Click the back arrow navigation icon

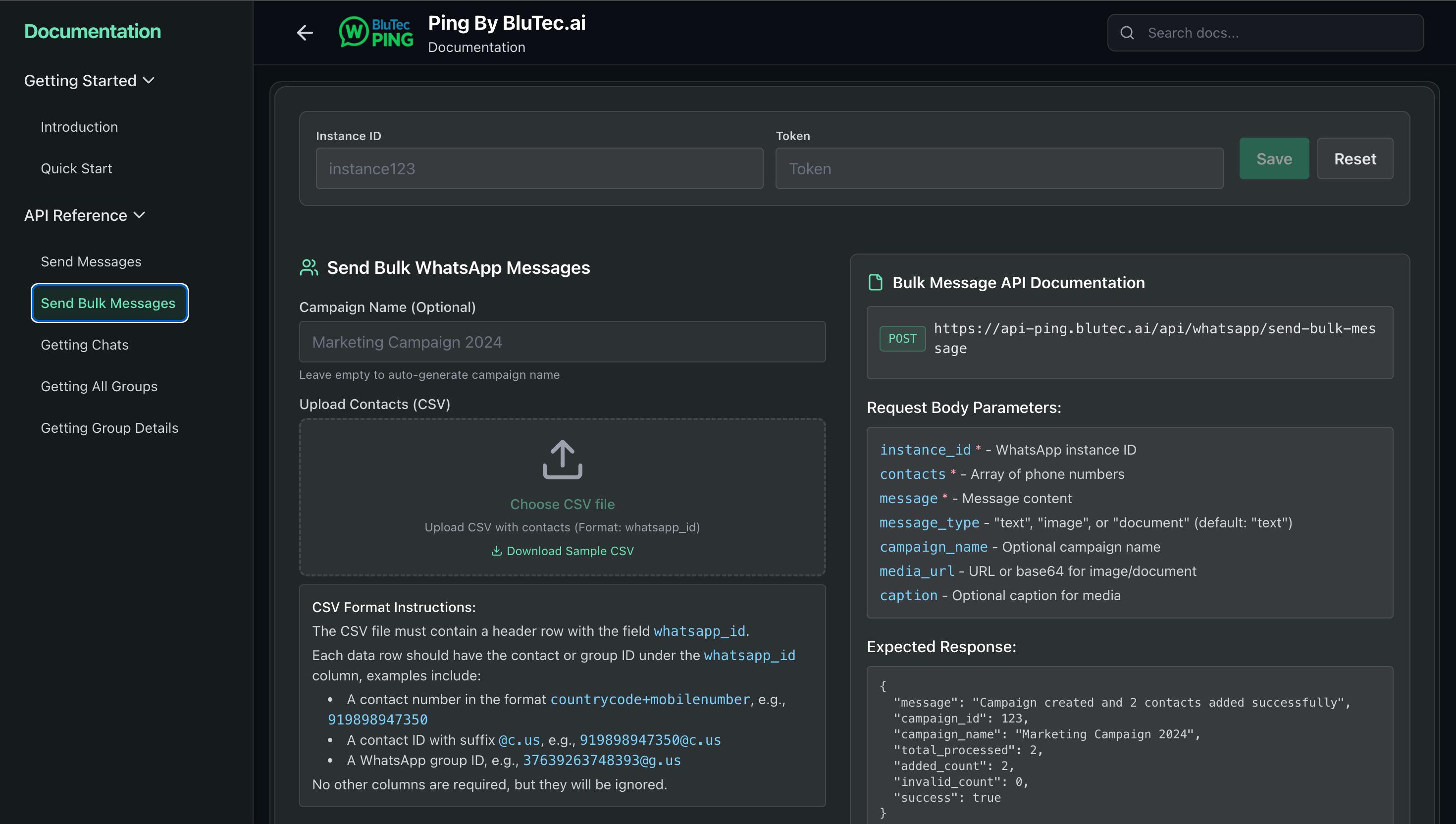[305, 32]
